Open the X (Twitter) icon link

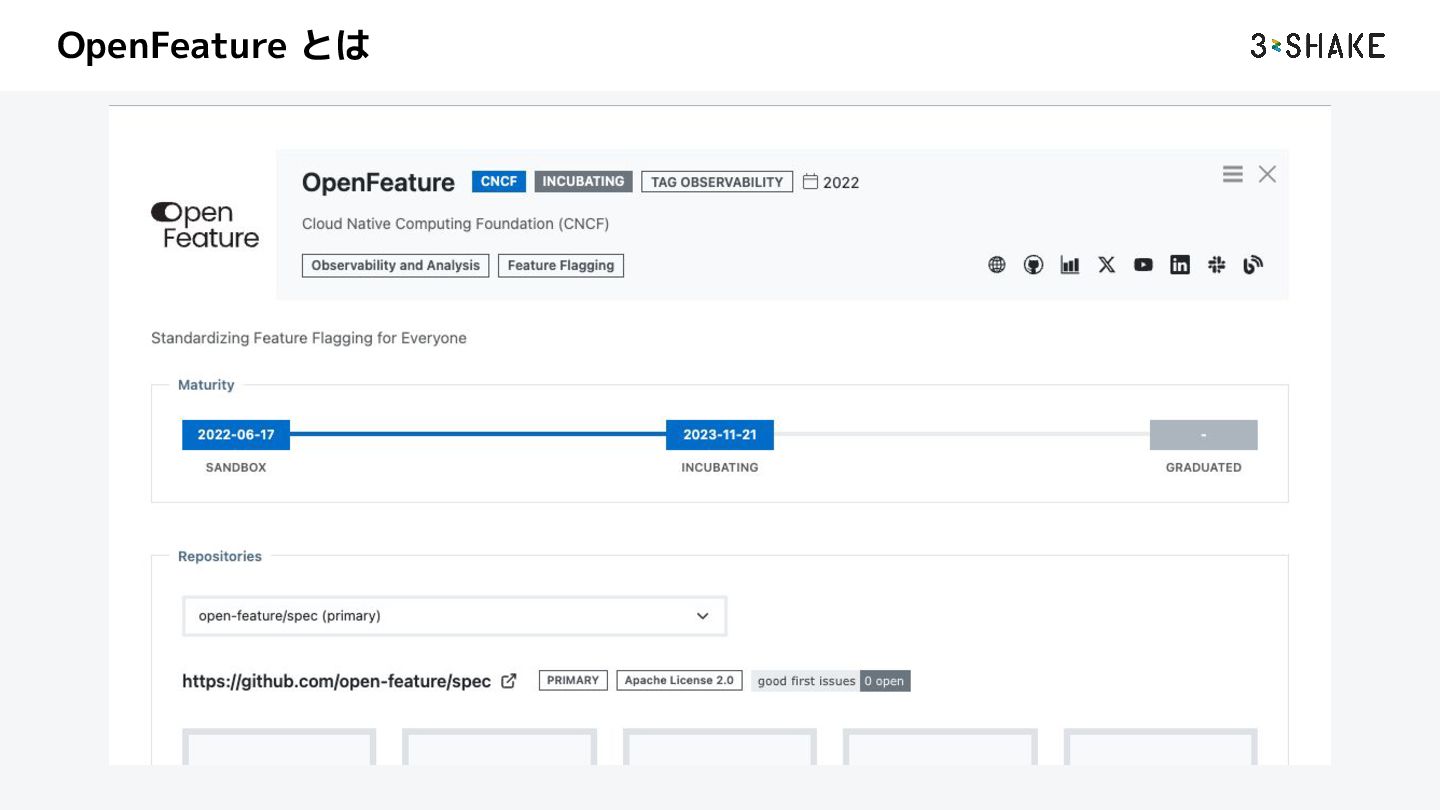pos(1106,265)
